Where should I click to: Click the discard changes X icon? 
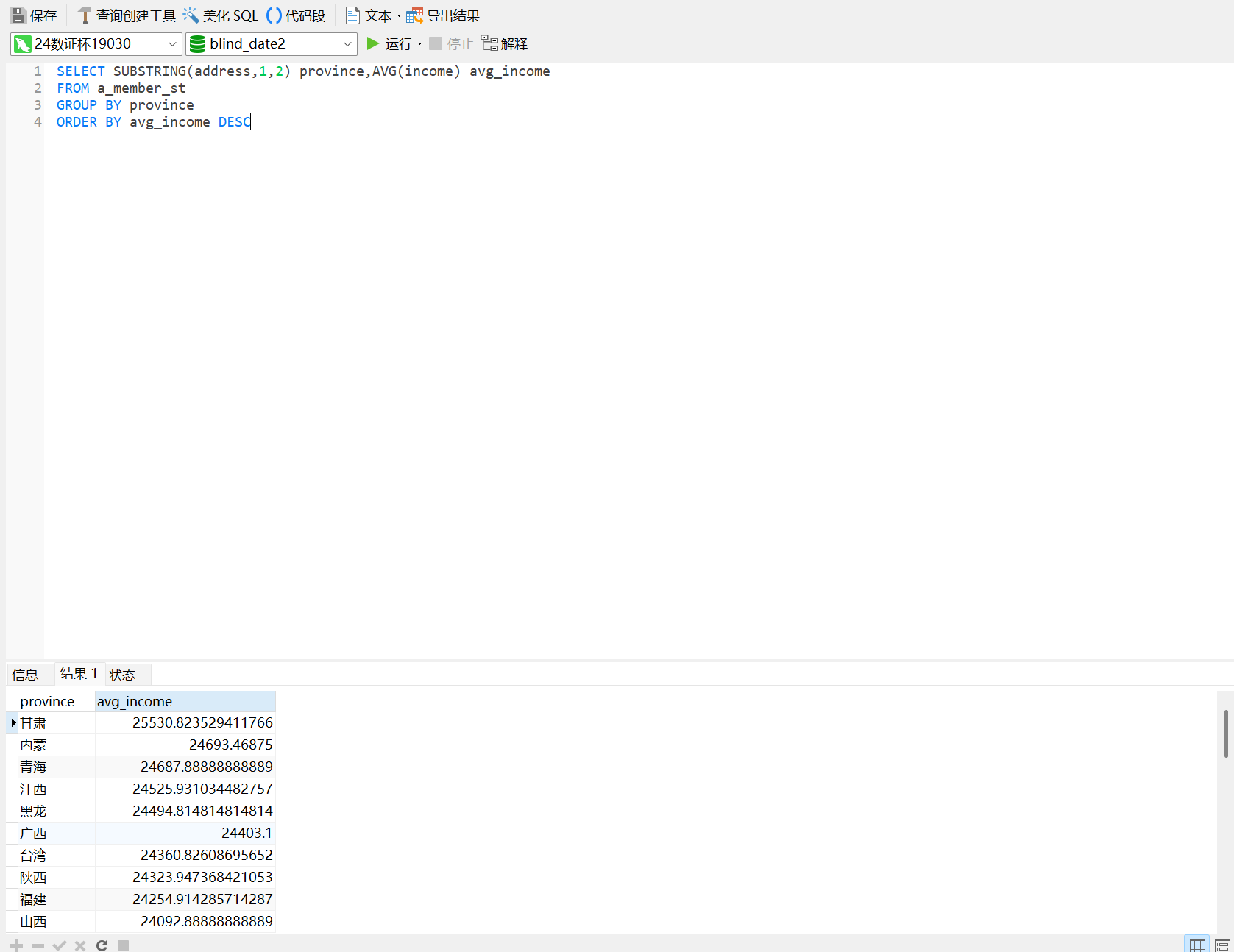click(80, 945)
